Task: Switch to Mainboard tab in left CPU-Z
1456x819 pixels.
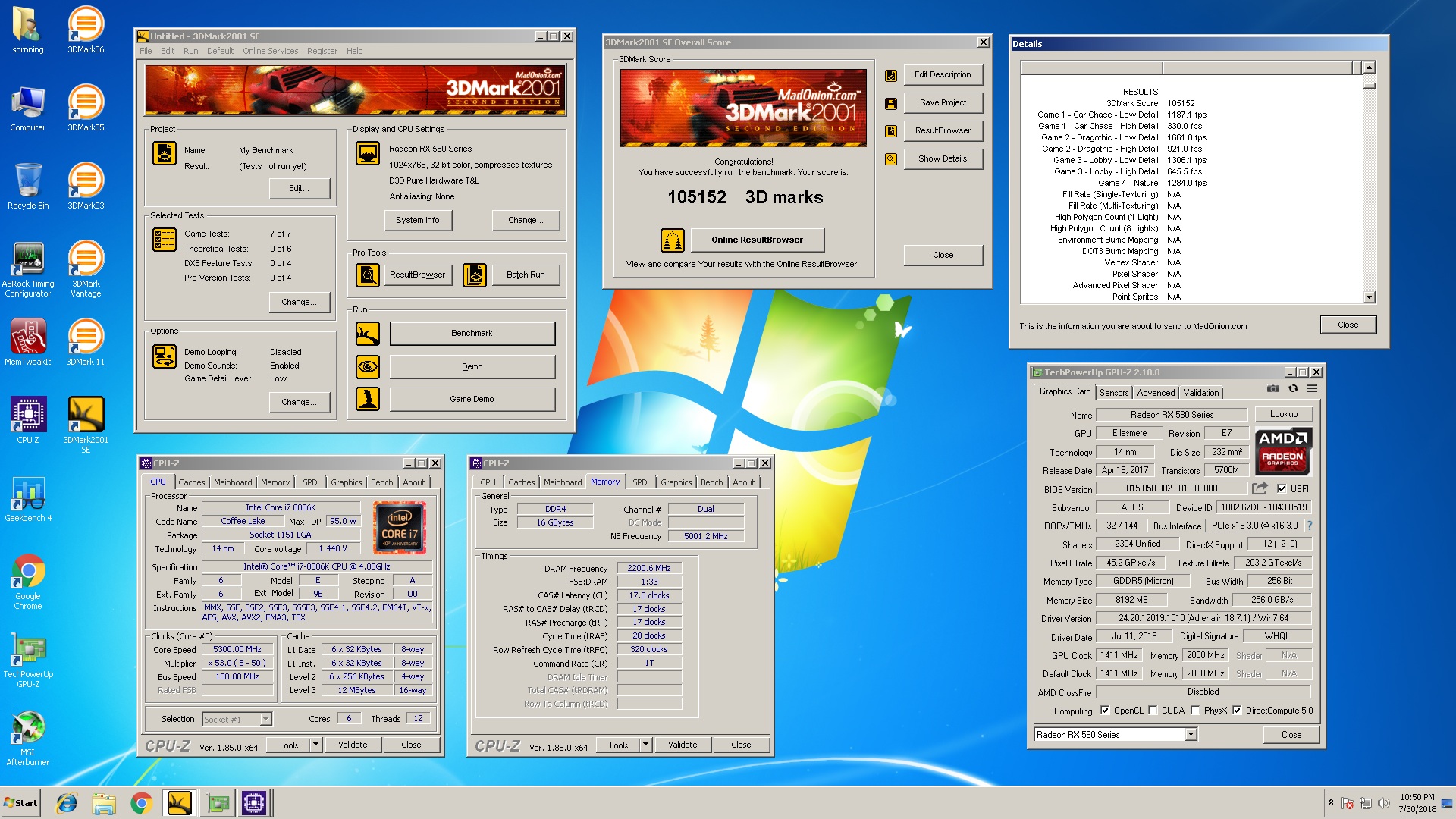Action: (233, 482)
